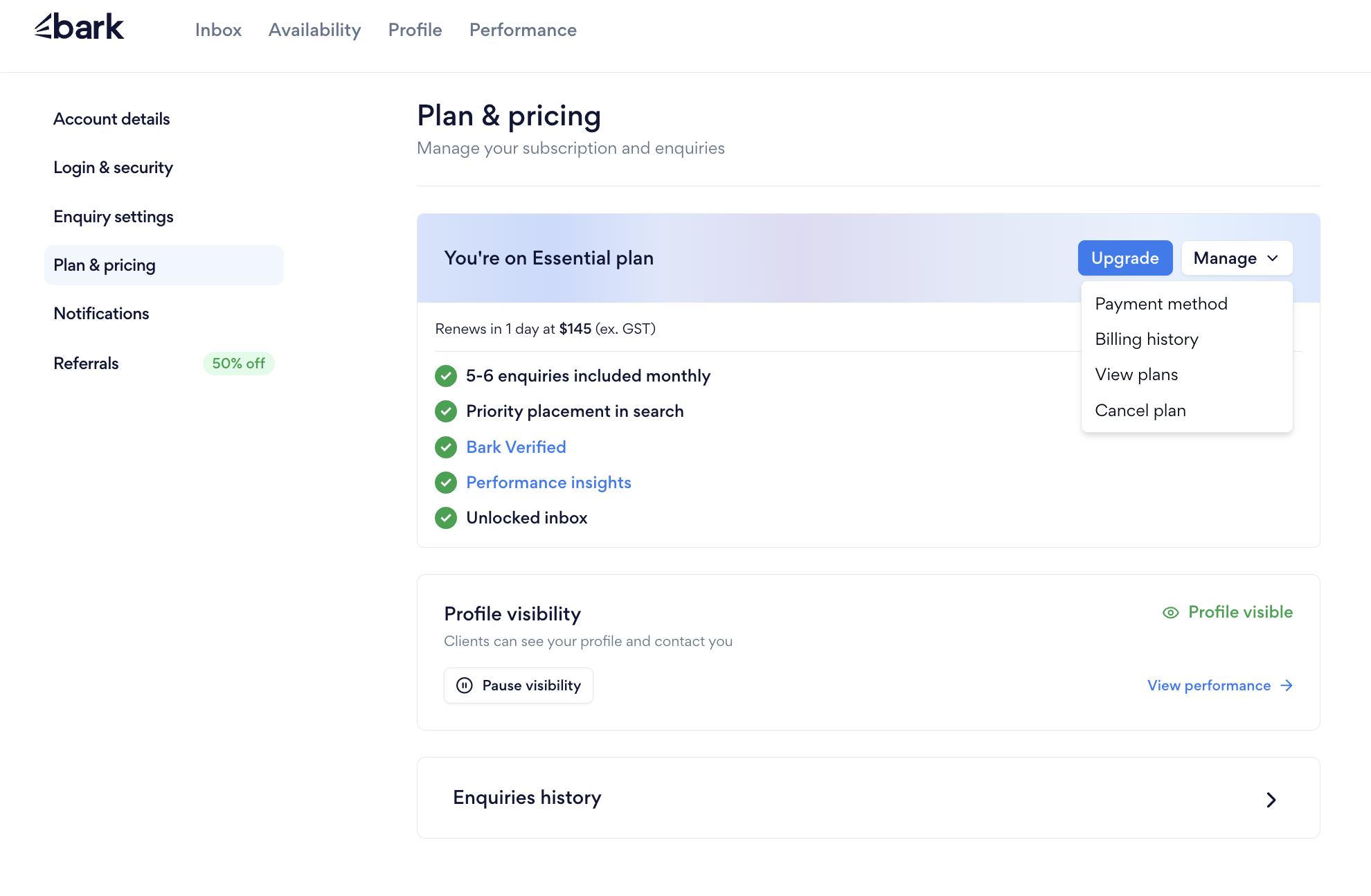The width and height of the screenshot is (1371, 896).
Task: Select Payment method from Manage menu
Action: pos(1187,304)
